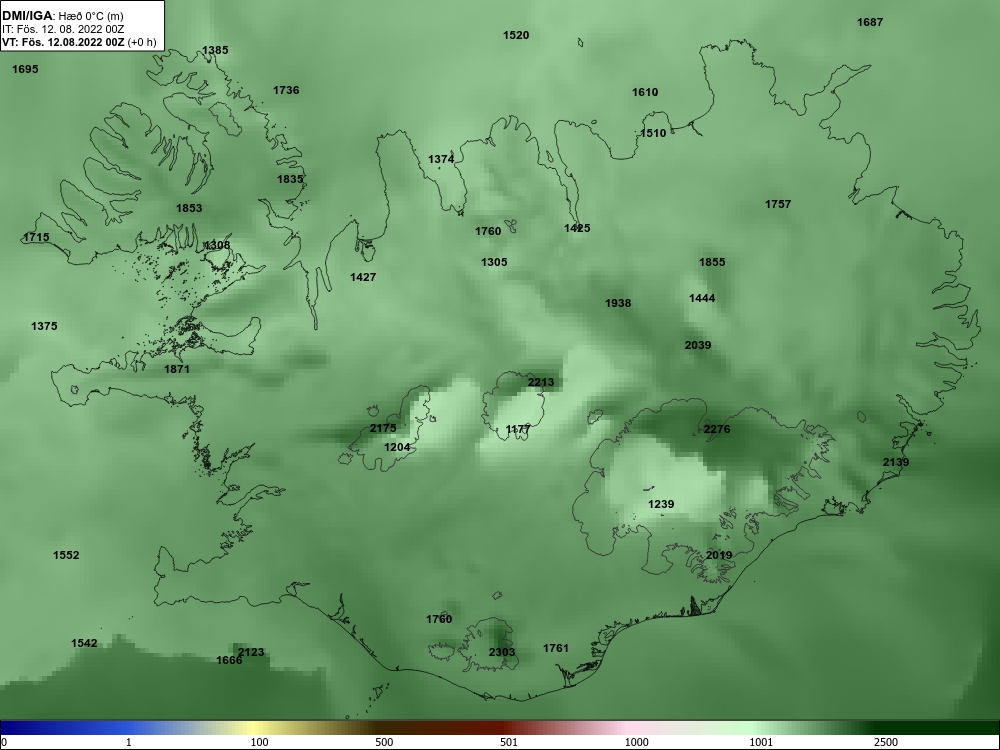Image resolution: width=1000 pixels, height=750 pixels.
Task: Click the 1835 height label
Action: [290, 179]
